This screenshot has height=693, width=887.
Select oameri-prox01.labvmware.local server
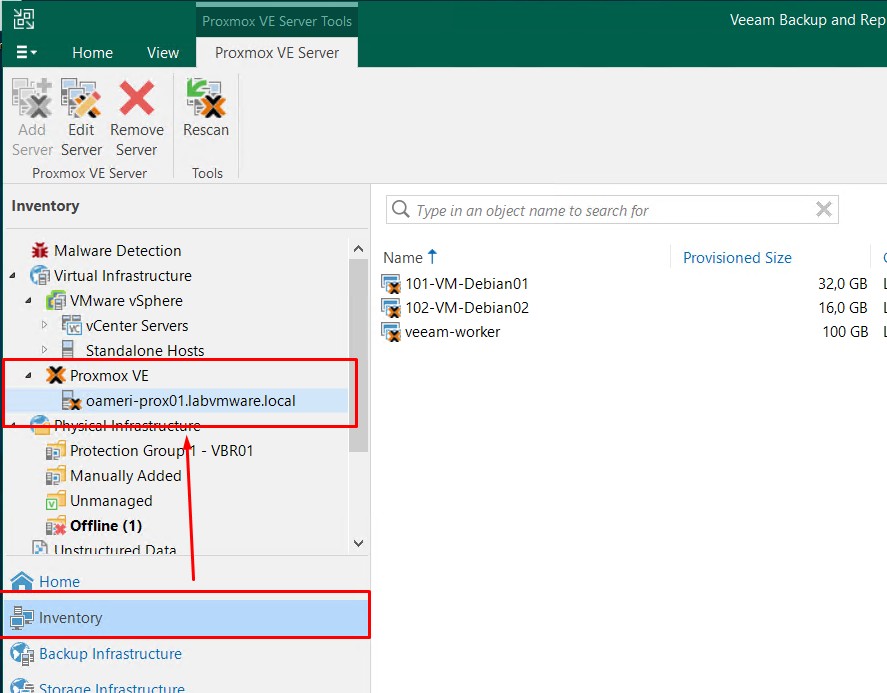[x=190, y=401]
